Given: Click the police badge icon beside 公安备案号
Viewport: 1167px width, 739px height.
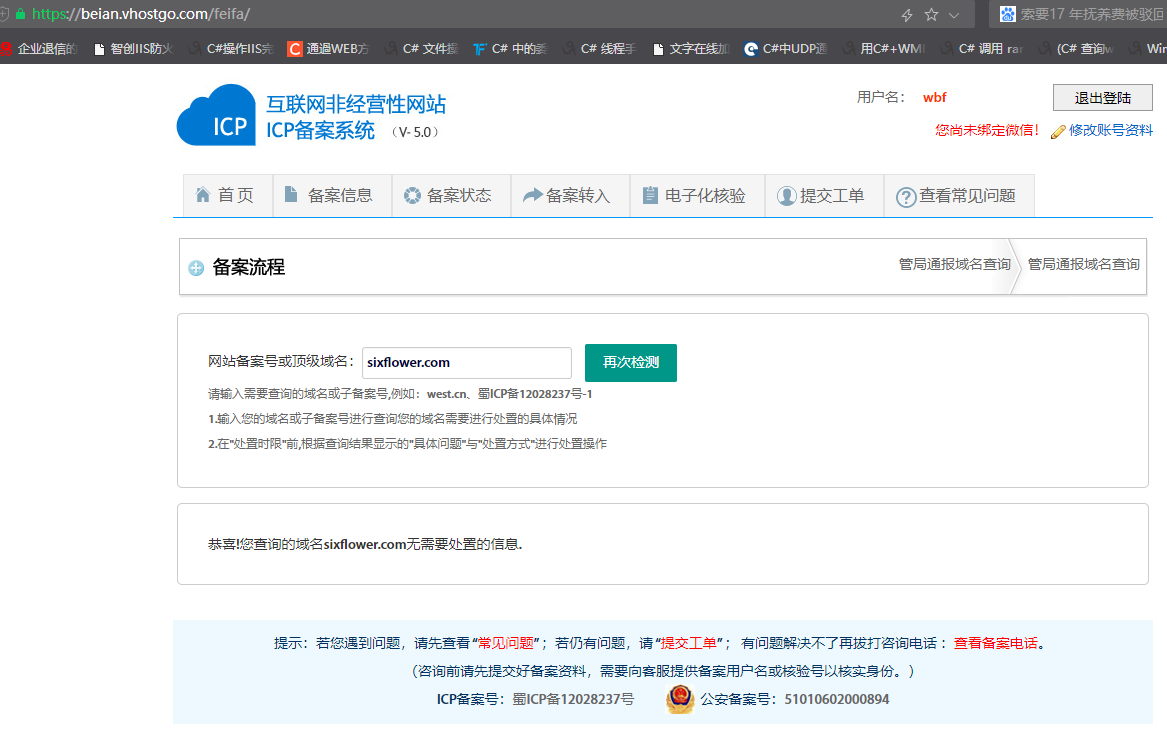Looking at the screenshot, I should 680,701.
